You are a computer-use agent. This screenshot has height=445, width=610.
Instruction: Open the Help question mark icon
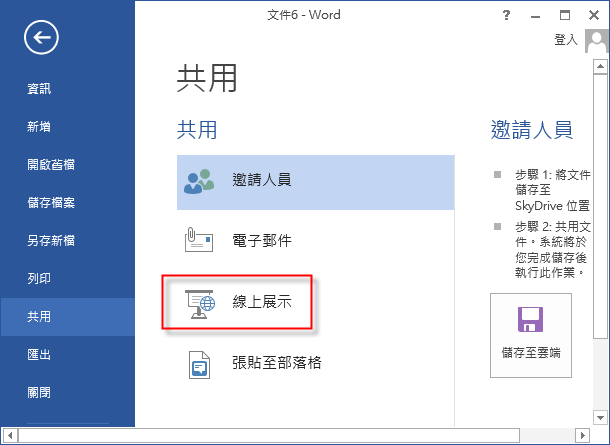pyautogui.click(x=506, y=15)
